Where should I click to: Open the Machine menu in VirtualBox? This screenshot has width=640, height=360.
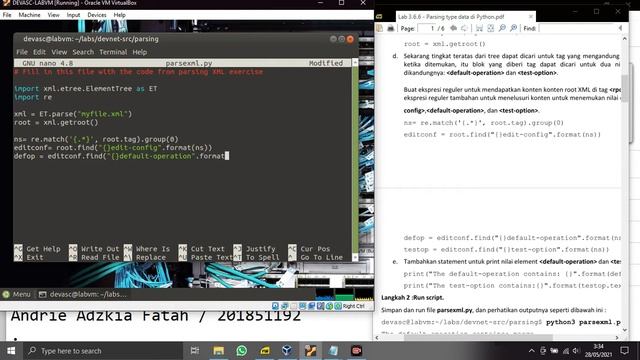tap(29, 15)
